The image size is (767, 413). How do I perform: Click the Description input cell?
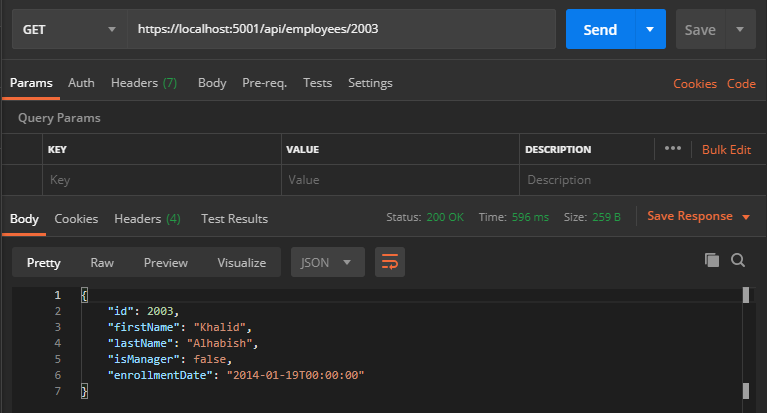642,180
